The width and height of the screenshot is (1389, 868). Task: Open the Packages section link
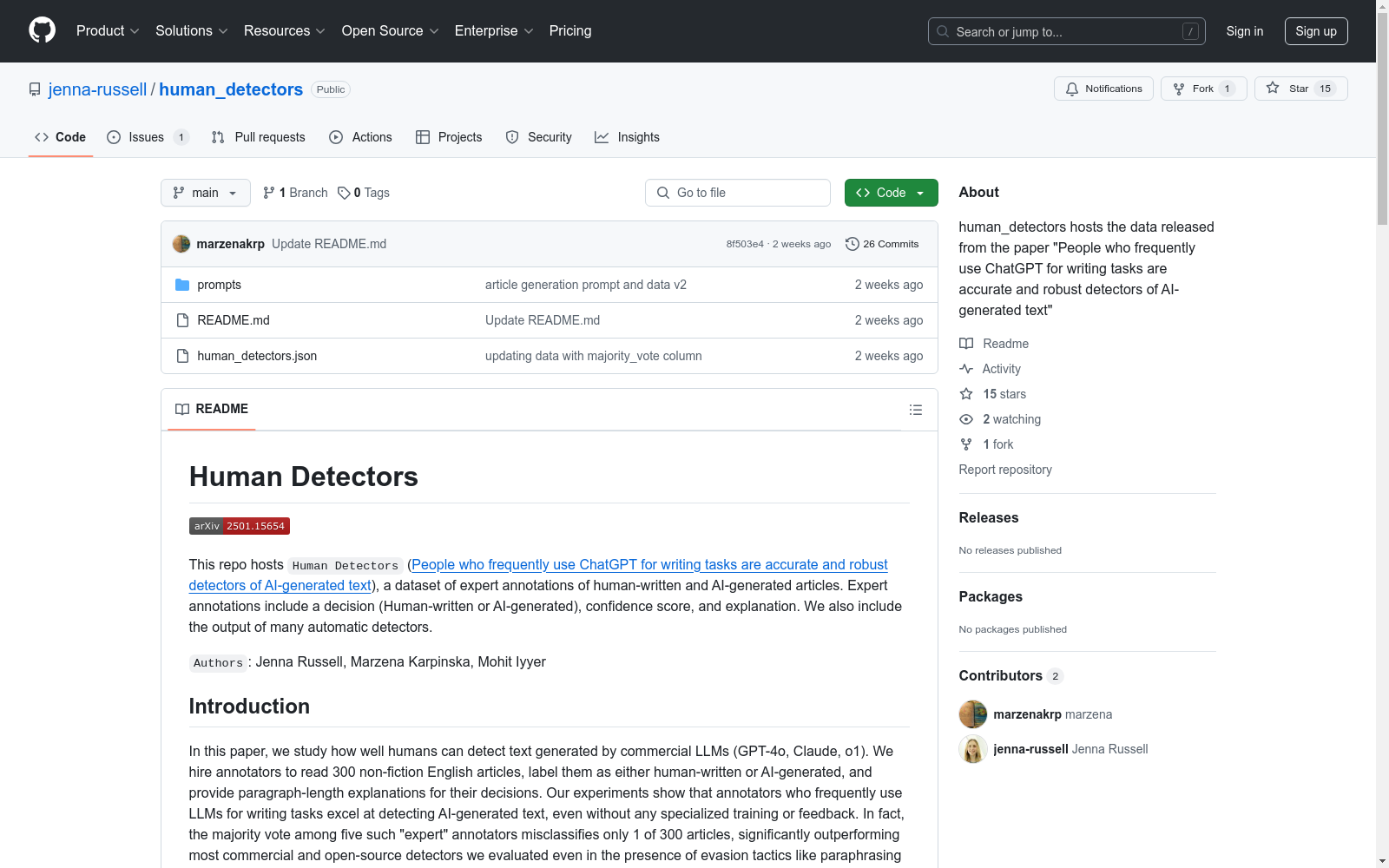991,596
